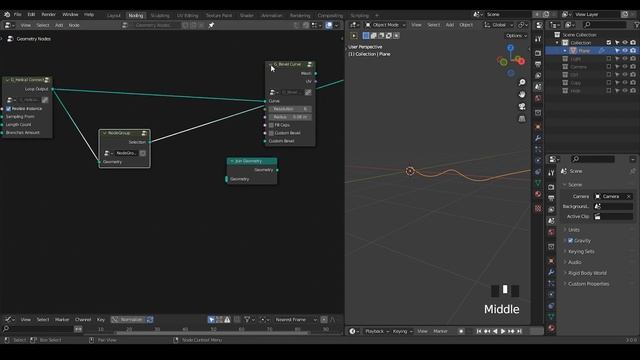The height and width of the screenshot is (360, 640).
Task: Collapse the Join Geometry node
Action: (x=232, y=161)
